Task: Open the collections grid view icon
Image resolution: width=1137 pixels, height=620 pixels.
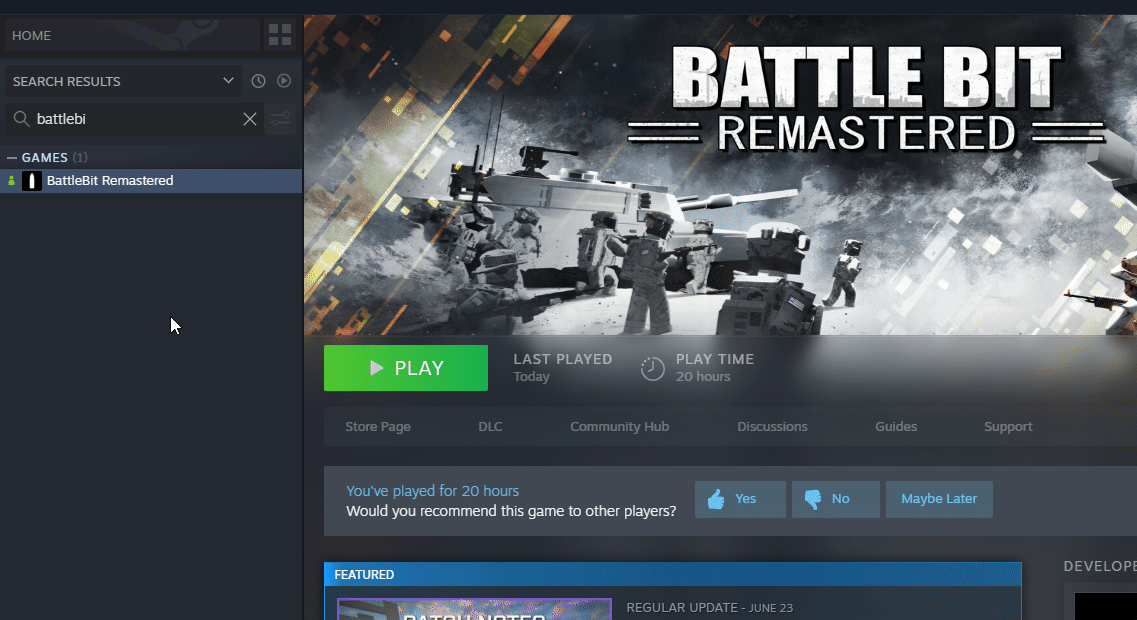Action: pyautogui.click(x=280, y=36)
